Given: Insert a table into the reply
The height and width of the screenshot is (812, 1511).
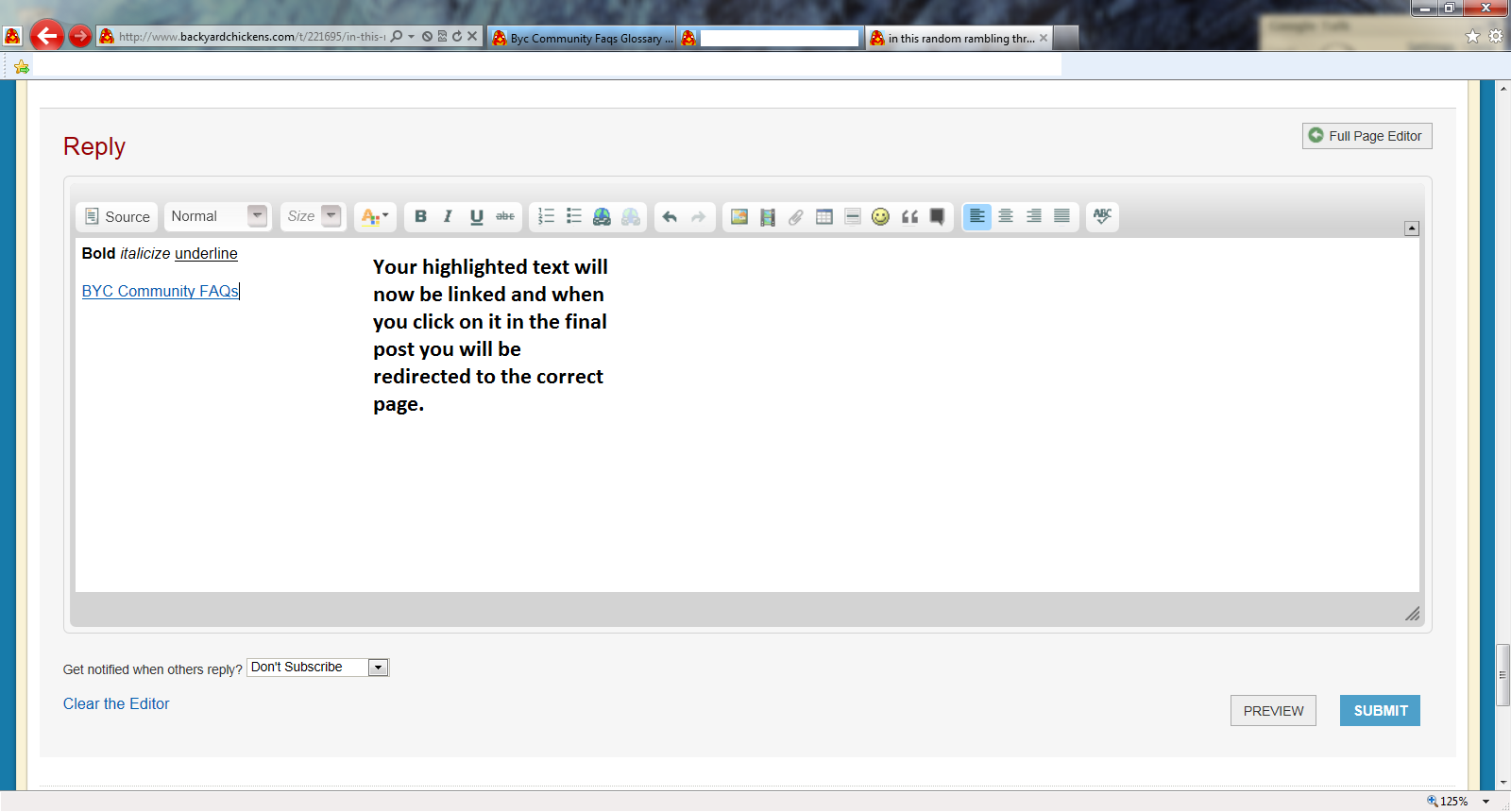Looking at the screenshot, I should tap(823, 216).
